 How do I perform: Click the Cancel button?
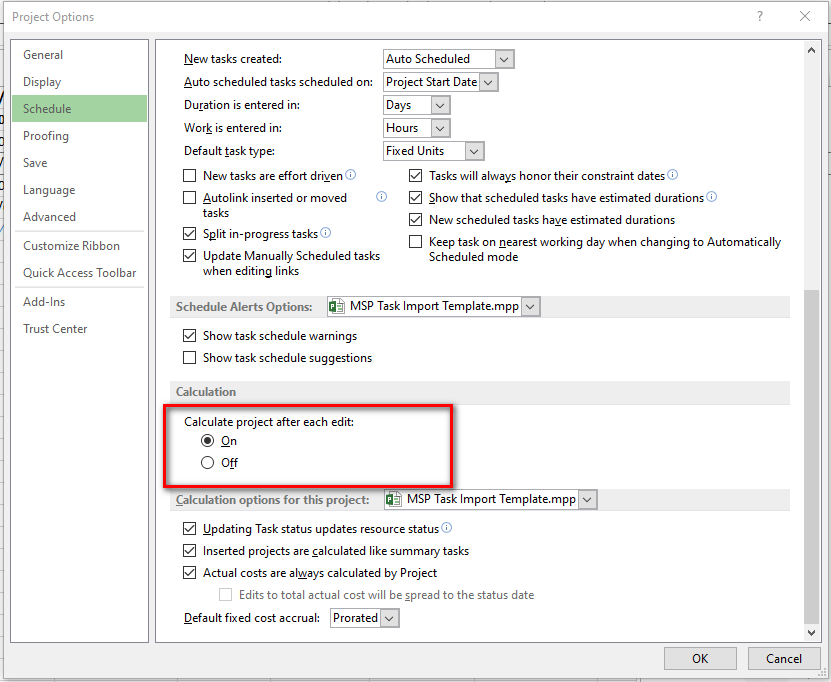click(x=784, y=658)
